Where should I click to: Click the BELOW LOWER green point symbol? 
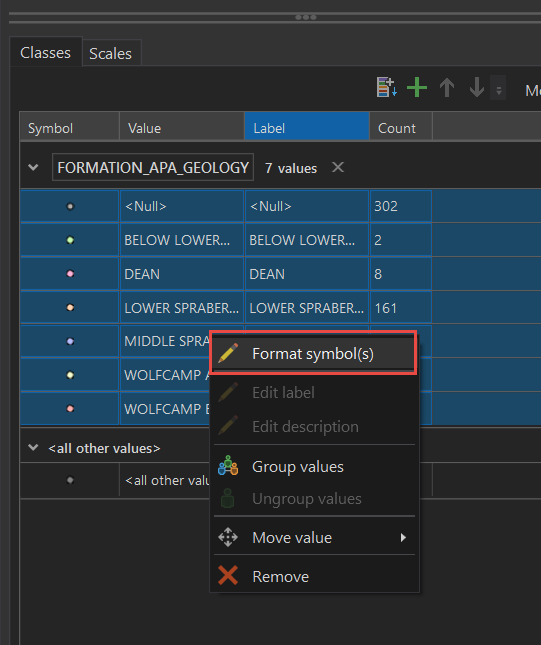point(70,240)
